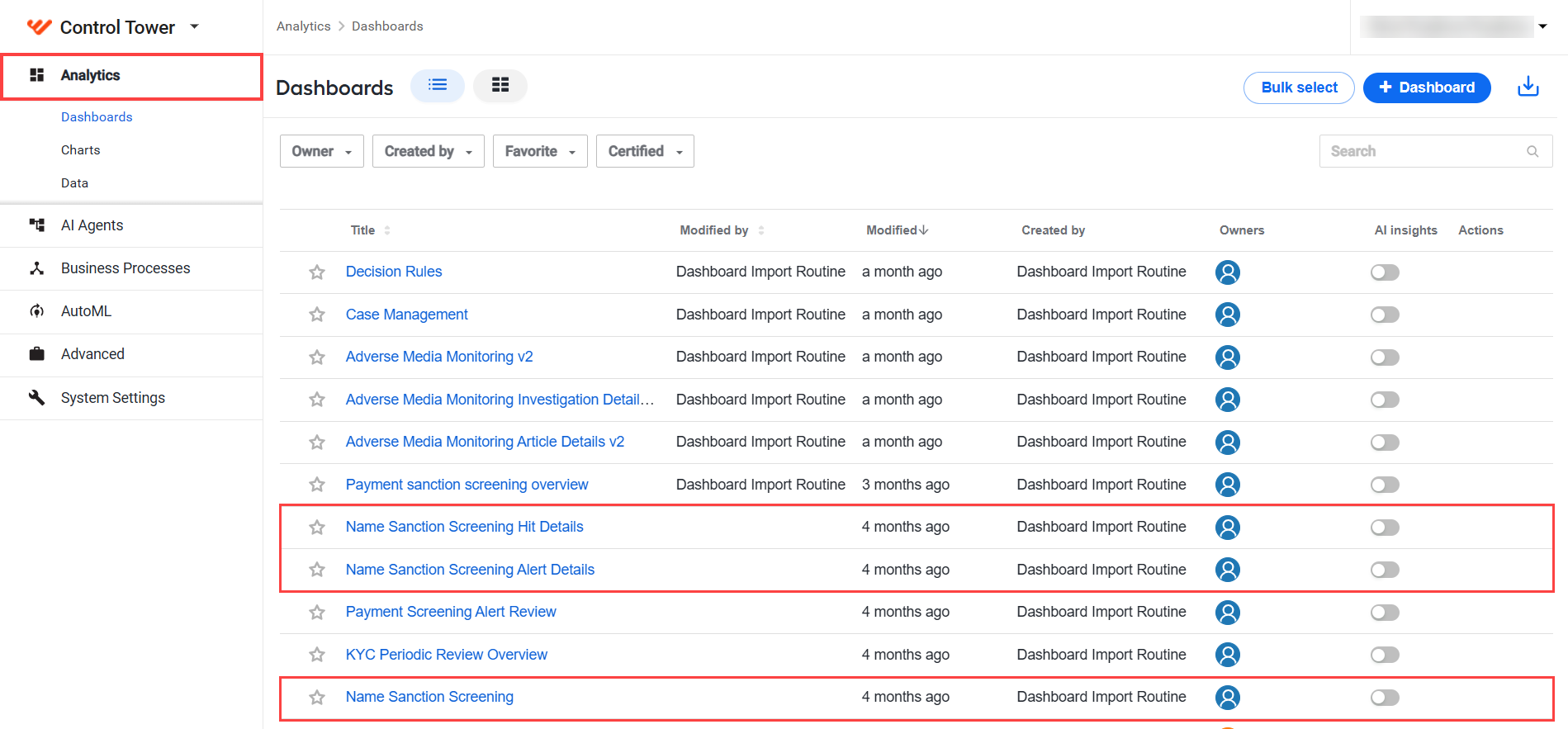
Task: Toggle AI insights for Name Sanction Screening Hit Details
Action: pos(1385,528)
